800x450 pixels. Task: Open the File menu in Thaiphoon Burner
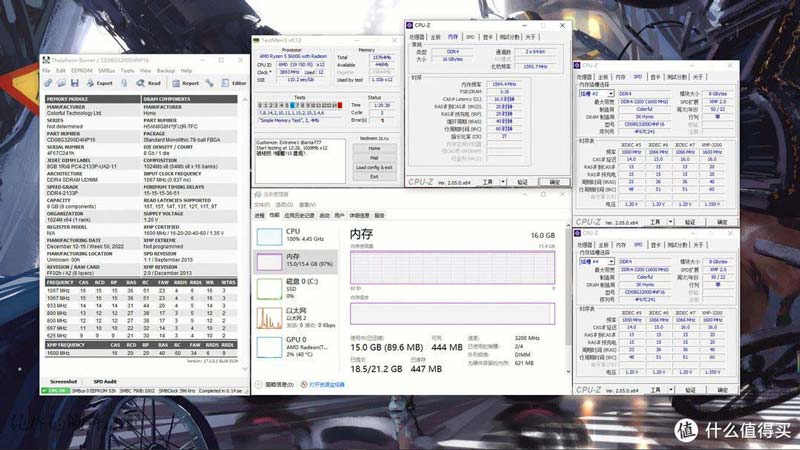coord(46,70)
